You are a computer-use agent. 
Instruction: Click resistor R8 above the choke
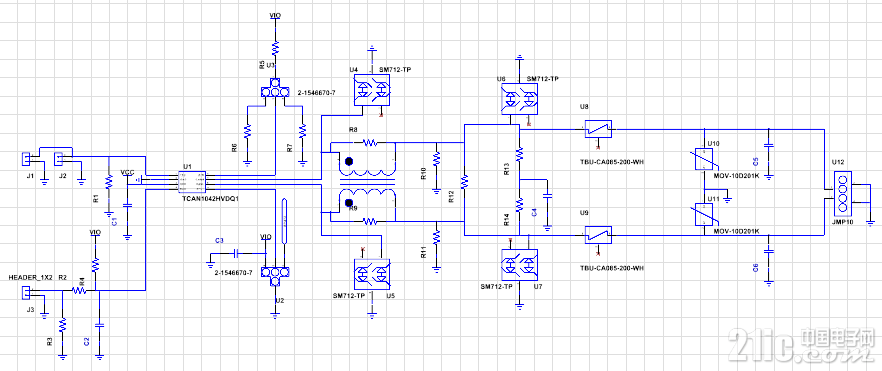click(x=370, y=142)
